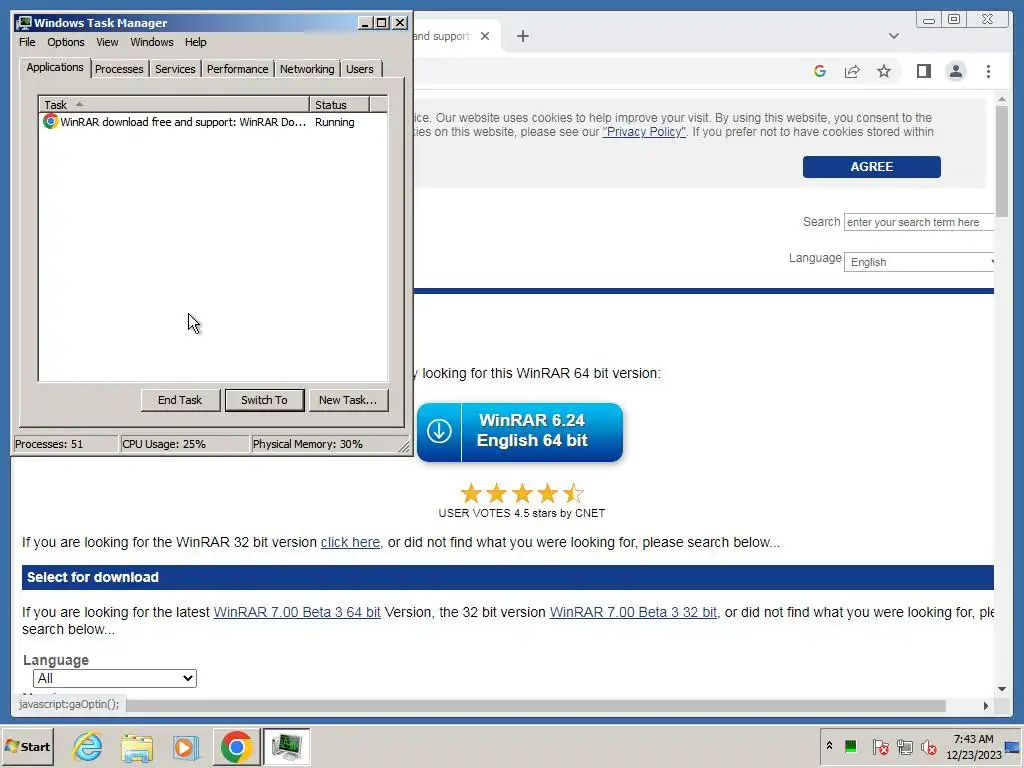Click the CNET star rating
This screenshot has height=768, width=1024.
521,494
